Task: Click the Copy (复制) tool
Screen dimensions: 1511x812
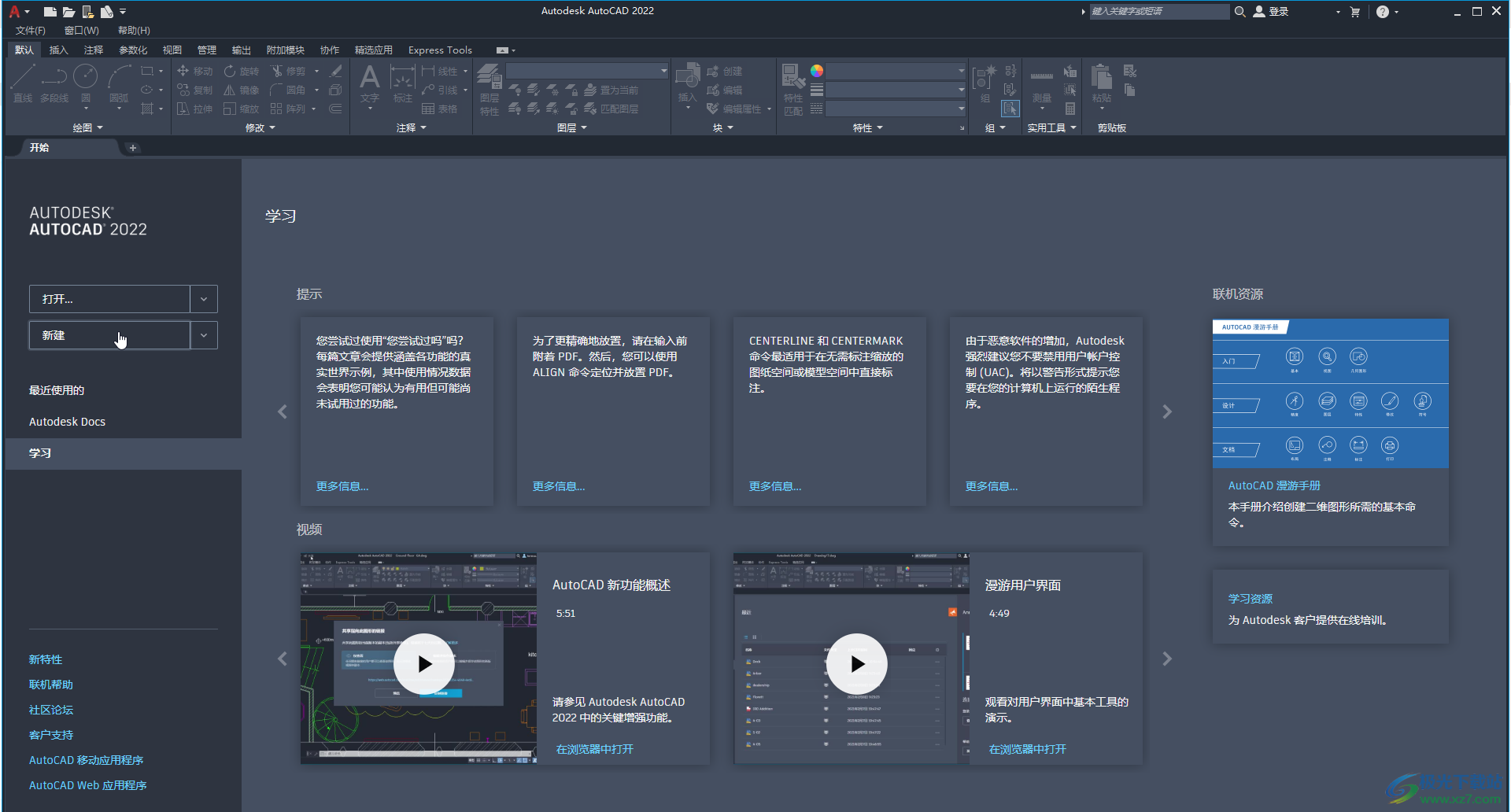Action: 195,90
